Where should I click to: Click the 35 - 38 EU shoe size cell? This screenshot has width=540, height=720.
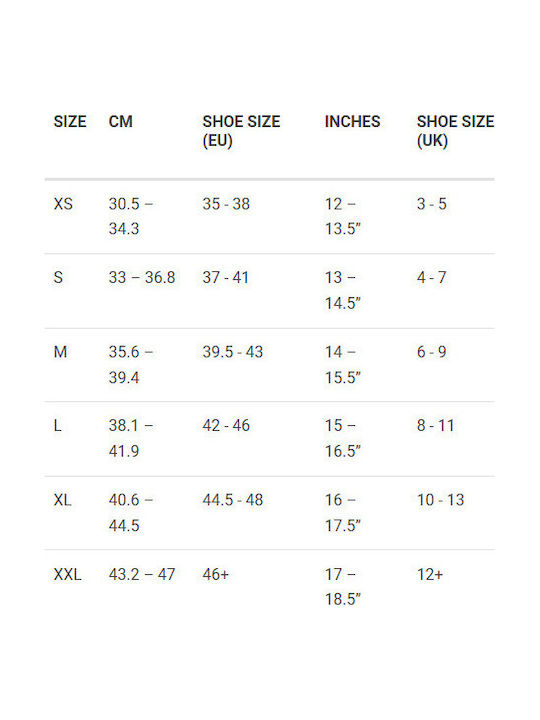coord(226,204)
